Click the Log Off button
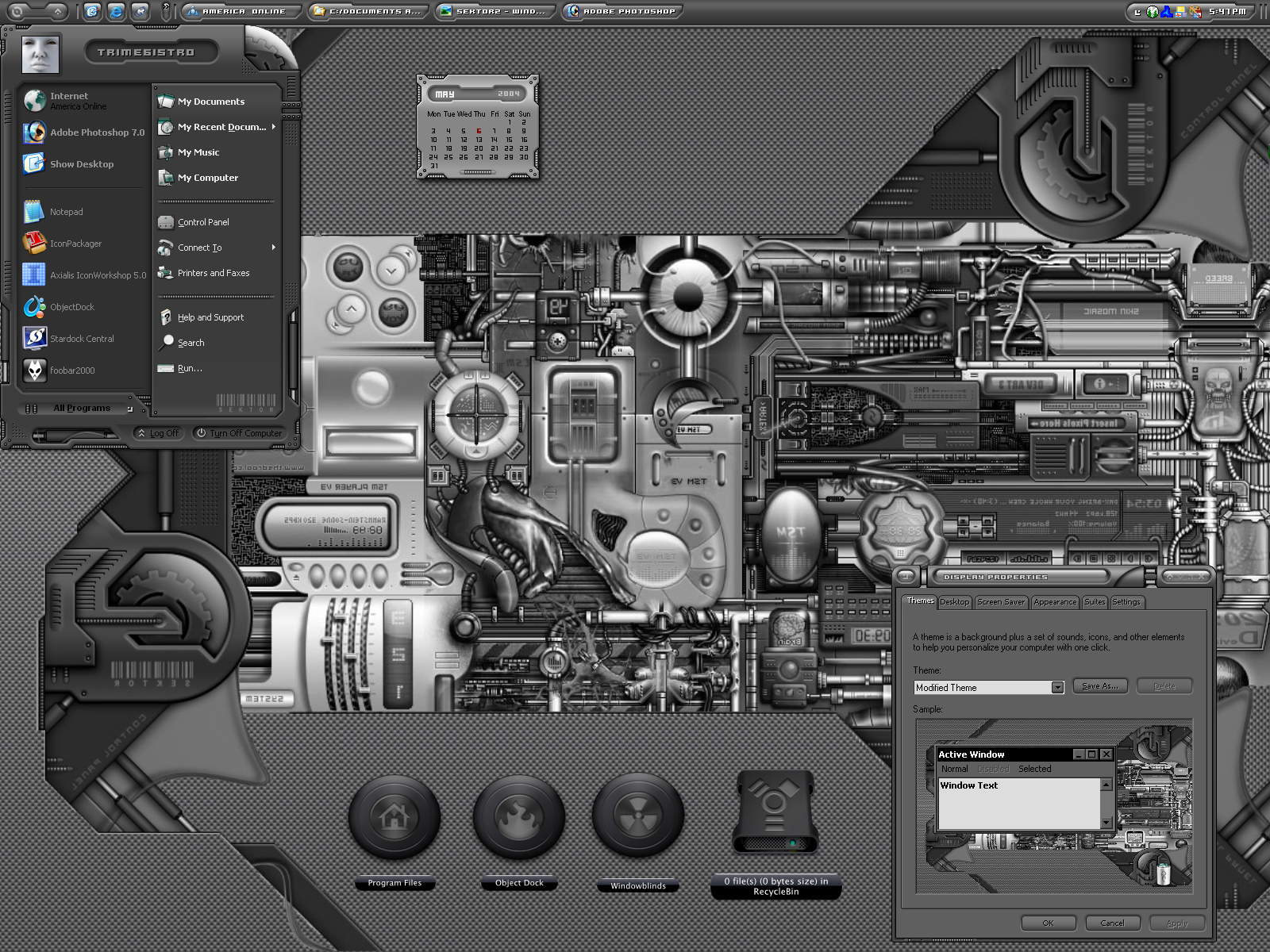 coord(158,433)
